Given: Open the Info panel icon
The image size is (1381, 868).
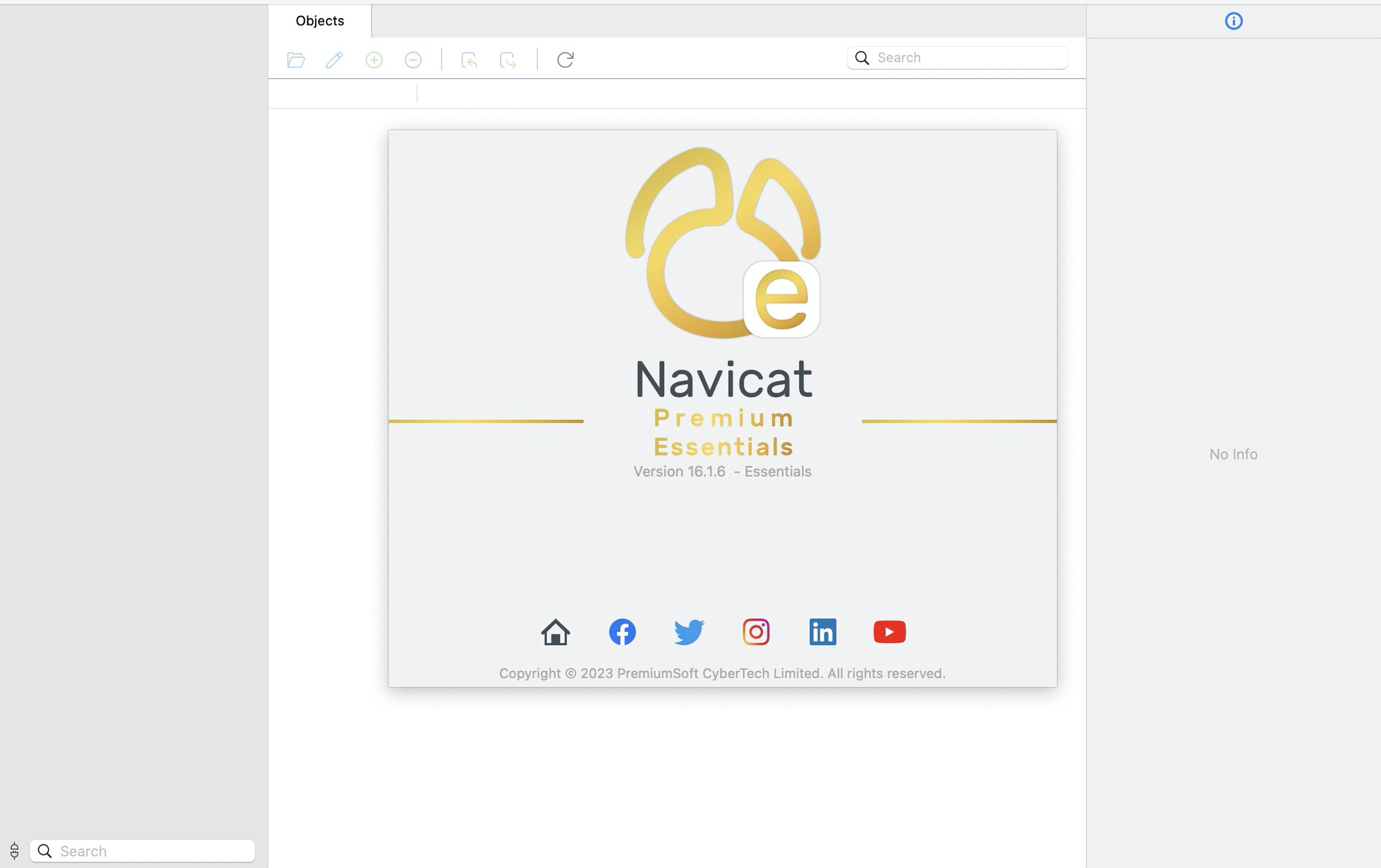Looking at the screenshot, I should [x=1234, y=20].
